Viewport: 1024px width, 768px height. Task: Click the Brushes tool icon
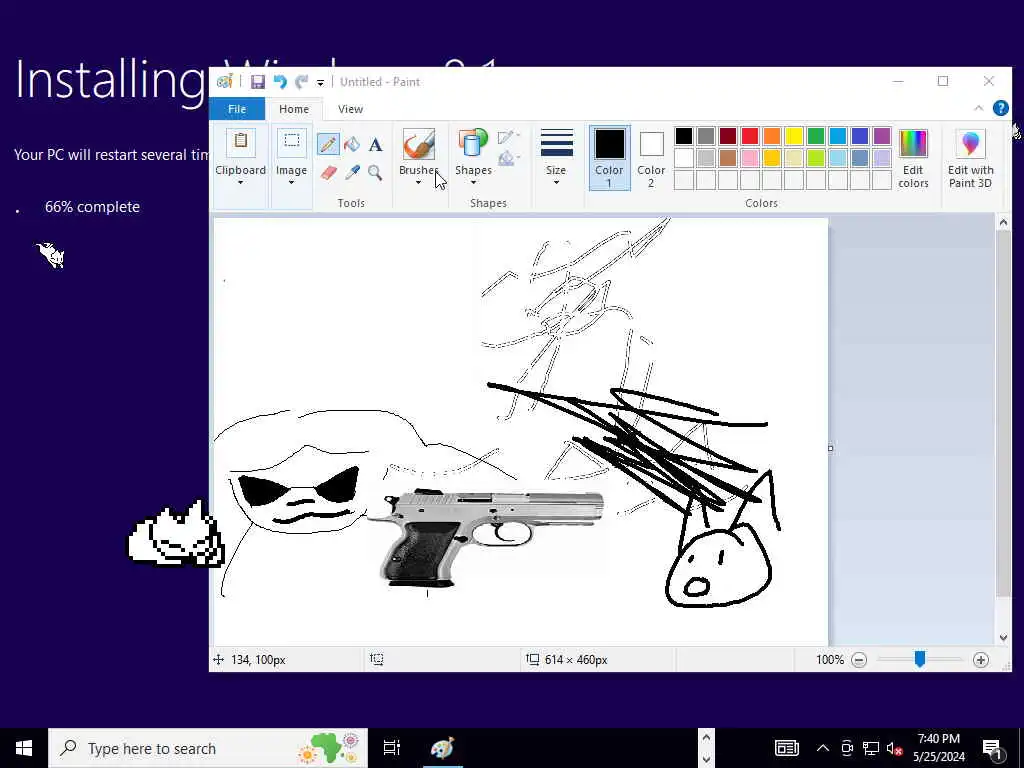tap(419, 144)
